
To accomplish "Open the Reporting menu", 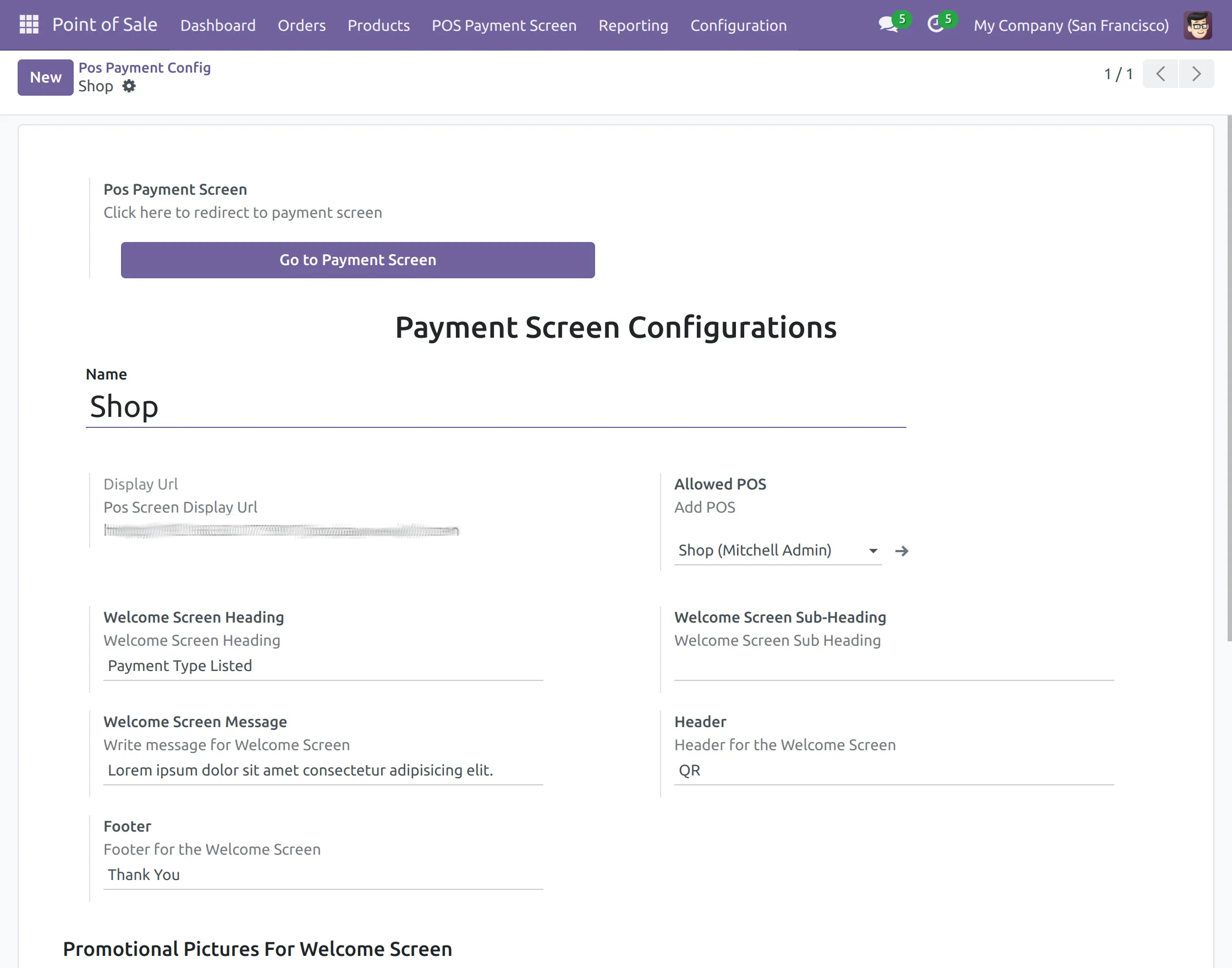I will click(634, 25).
